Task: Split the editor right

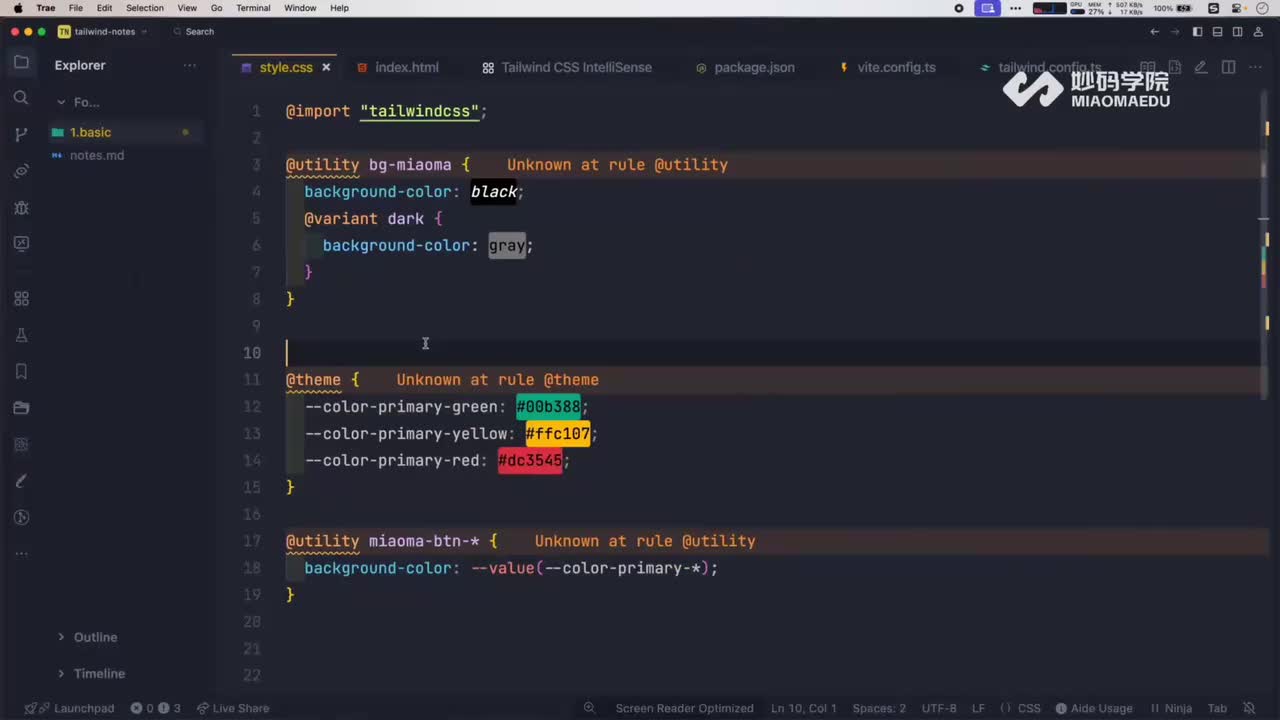Action: (x=1228, y=67)
